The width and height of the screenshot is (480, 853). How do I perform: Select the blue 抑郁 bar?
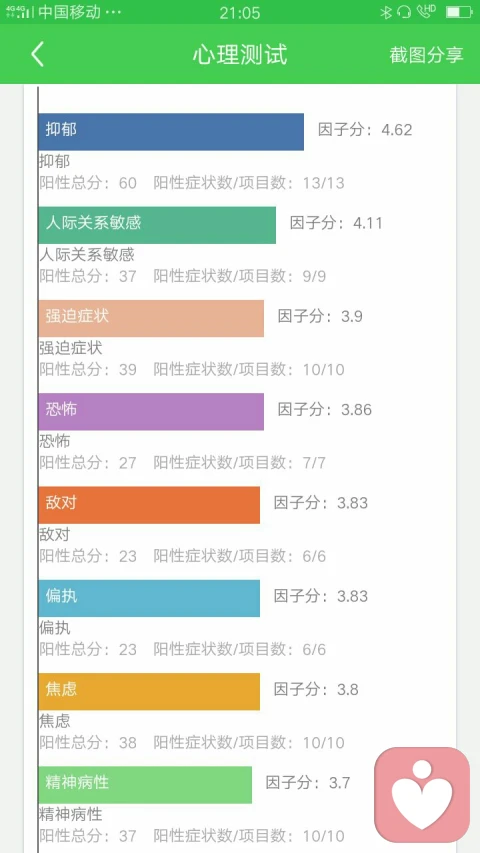click(171, 132)
